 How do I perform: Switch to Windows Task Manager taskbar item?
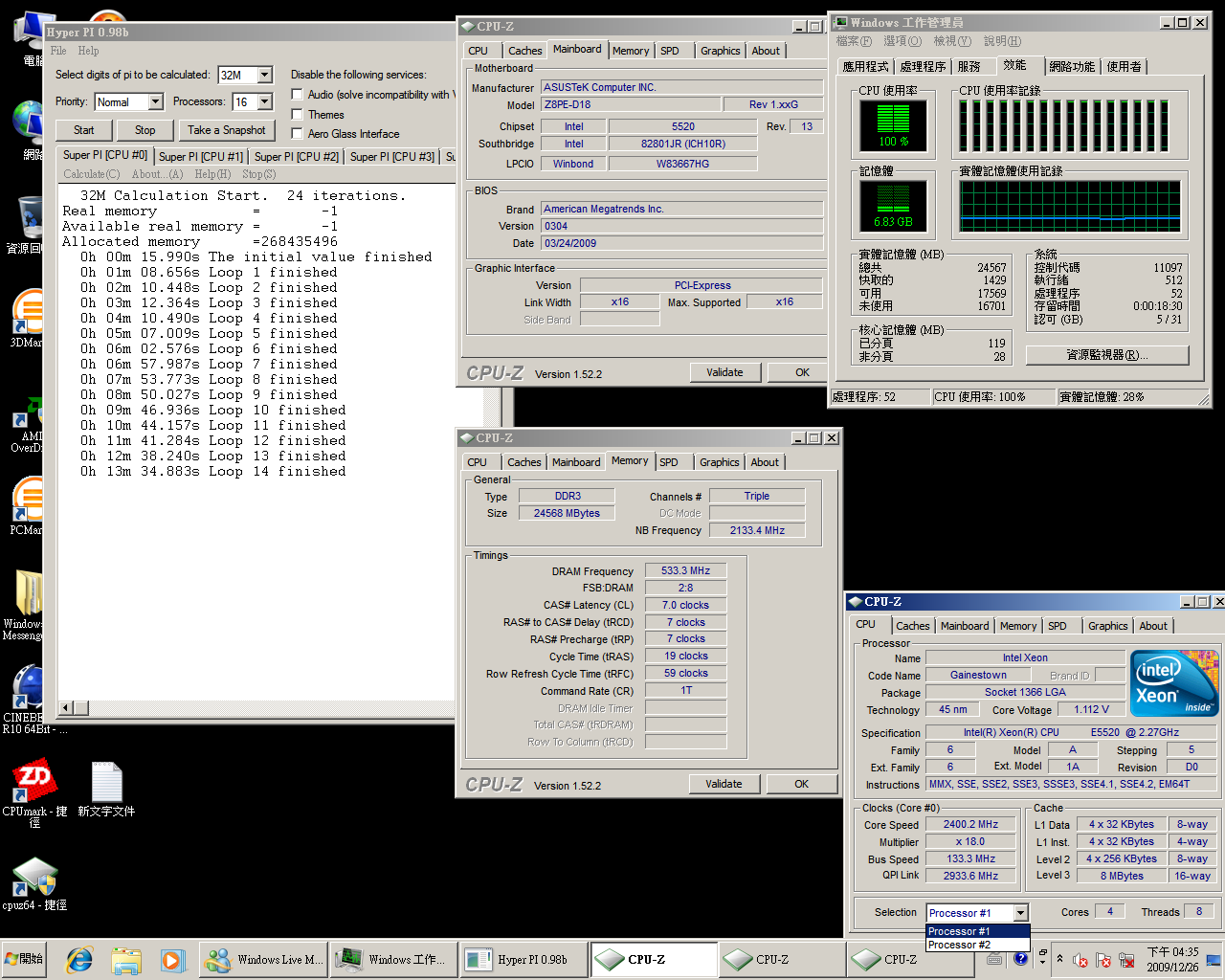pos(392,959)
